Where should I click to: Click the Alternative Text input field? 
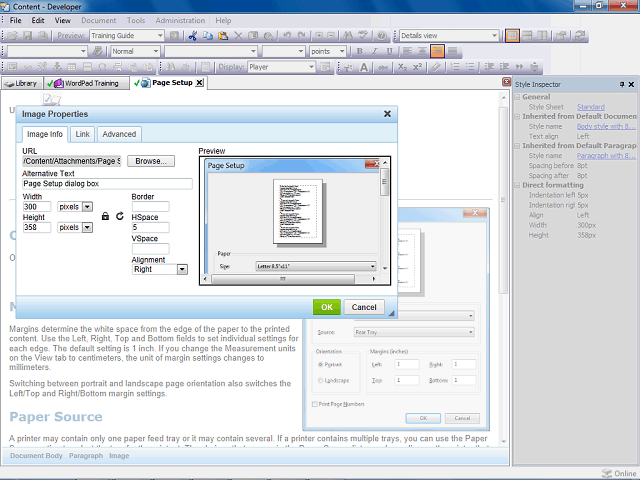(x=107, y=184)
